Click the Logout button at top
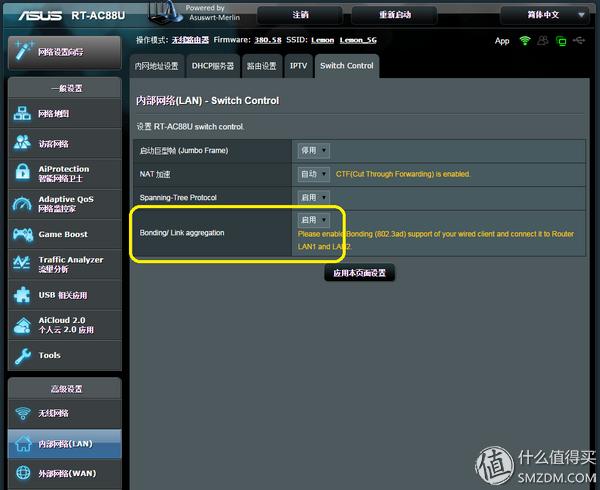Viewport: 600px width, 490px height. (x=300, y=15)
